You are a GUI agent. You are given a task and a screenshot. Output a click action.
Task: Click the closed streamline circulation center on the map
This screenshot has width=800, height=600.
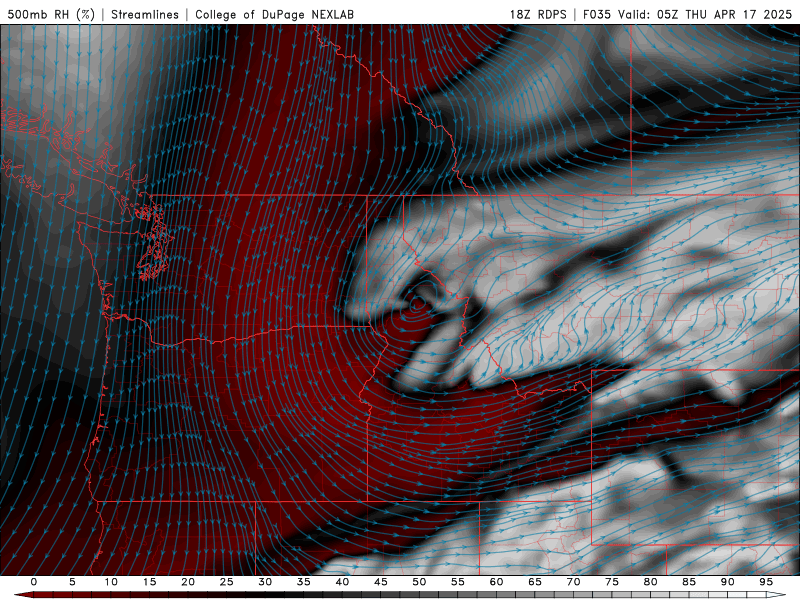tap(416, 304)
